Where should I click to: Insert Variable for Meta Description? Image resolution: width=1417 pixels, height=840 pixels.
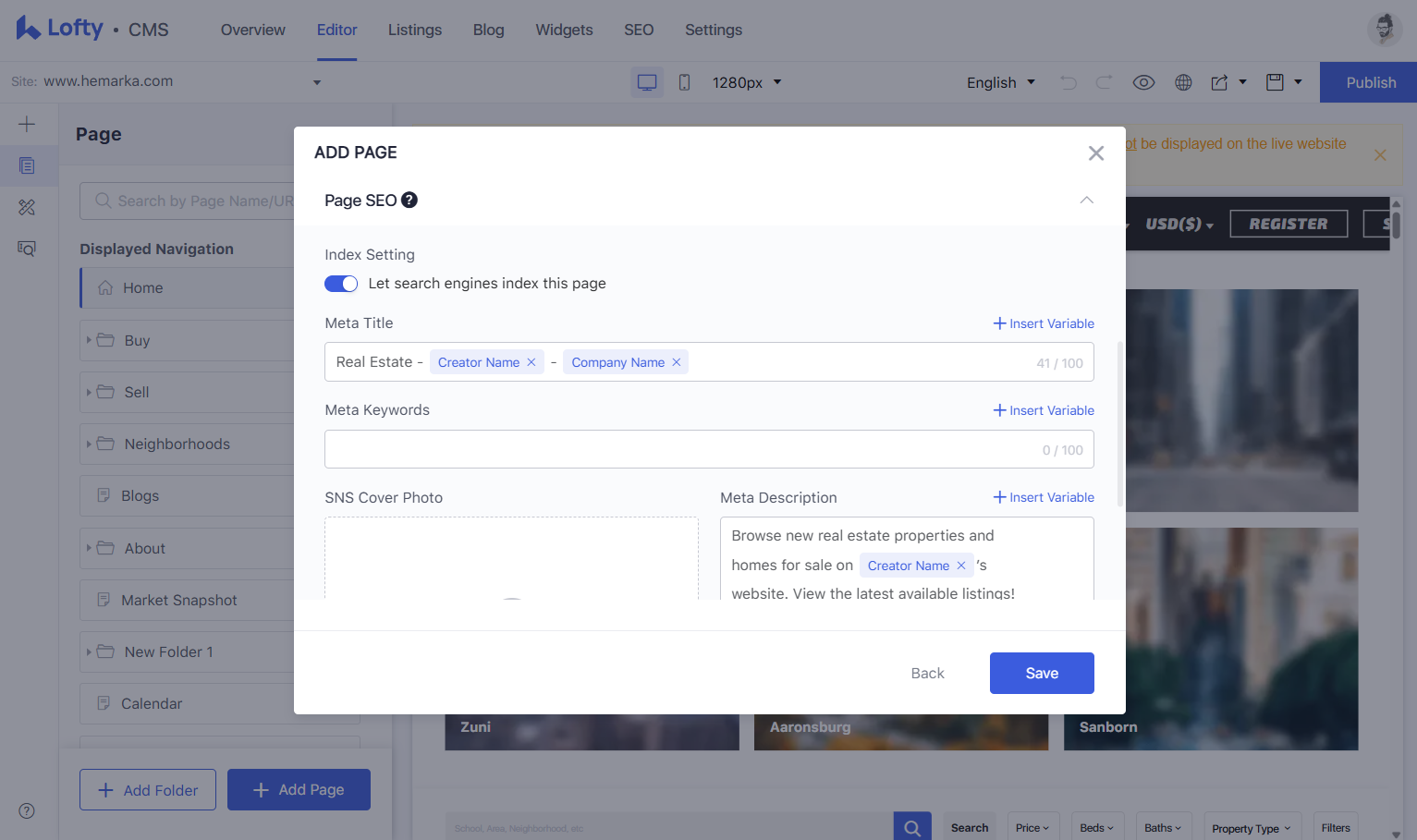click(x=1044, y=497)
